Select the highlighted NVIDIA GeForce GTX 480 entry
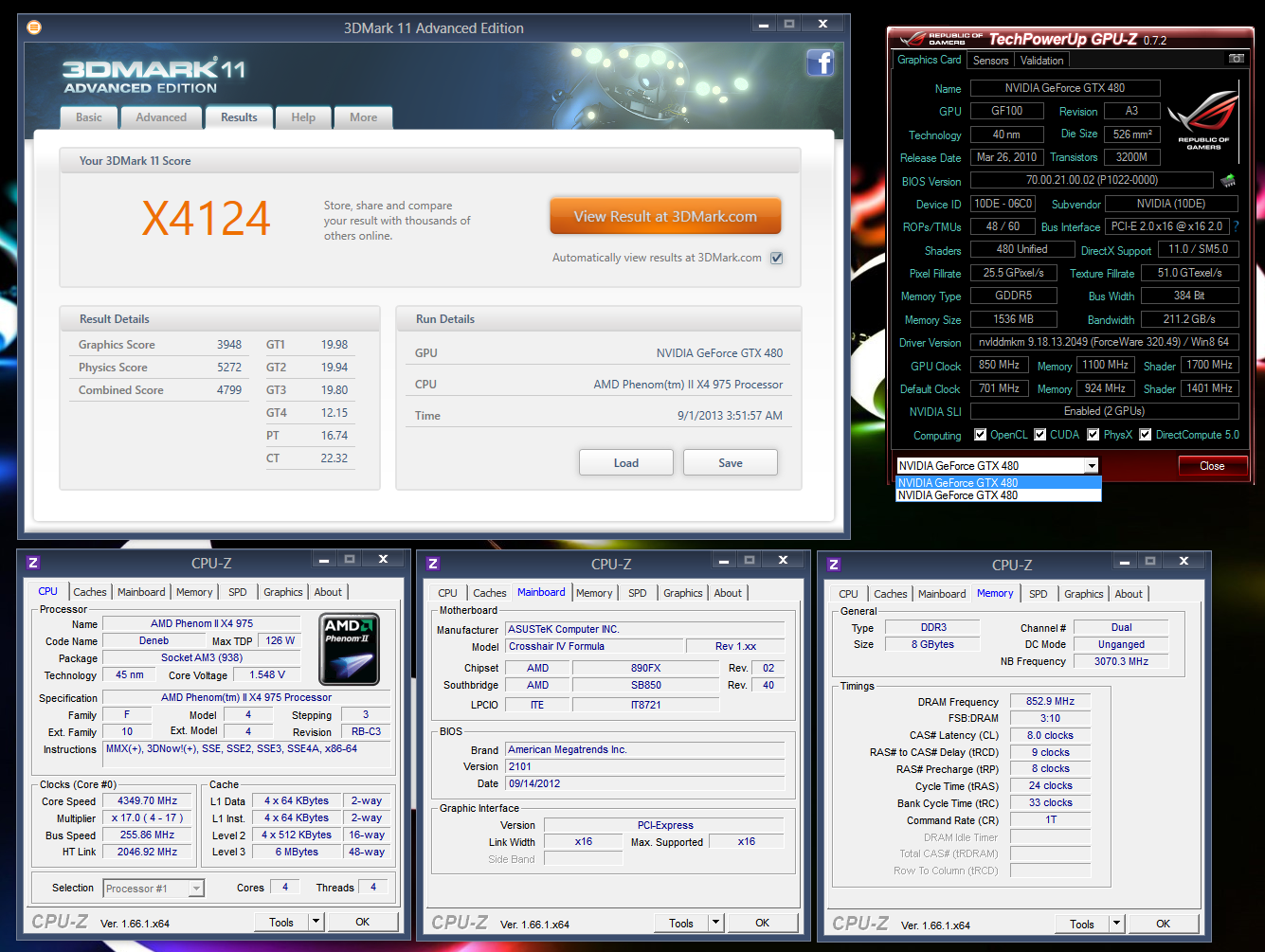 pos(999,483)
